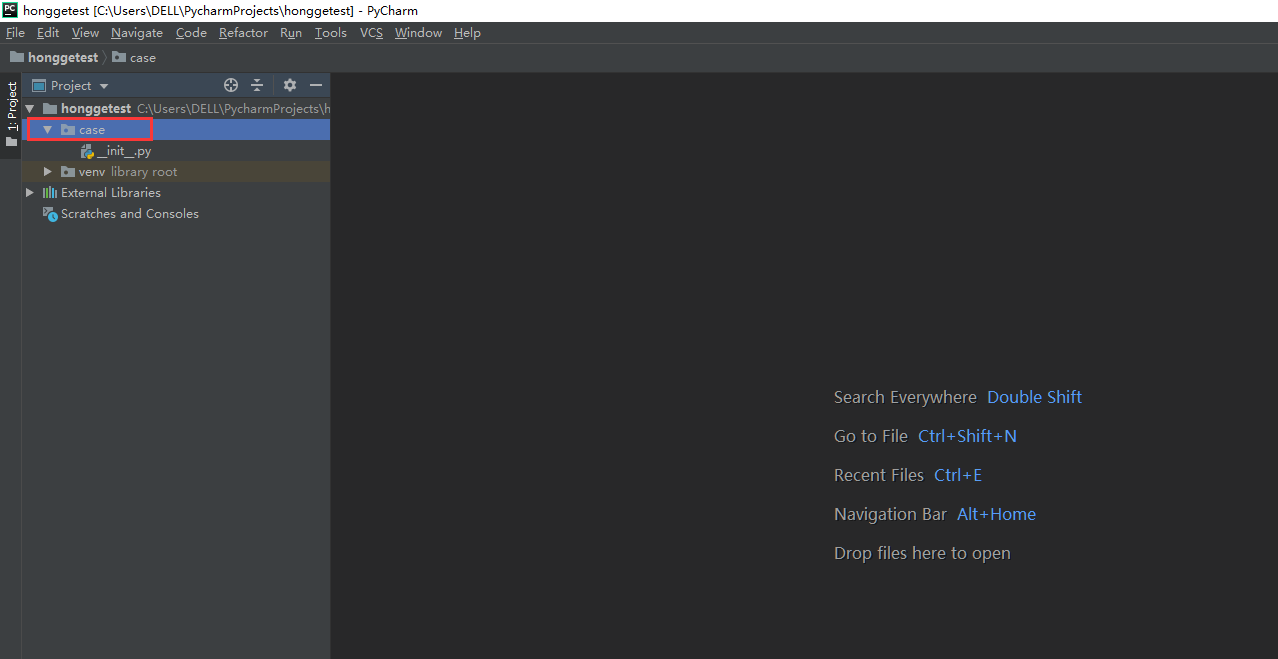This screenshot has width=1278, height=659.
Task: Open the Tools menu
Action: coord(331,33)
